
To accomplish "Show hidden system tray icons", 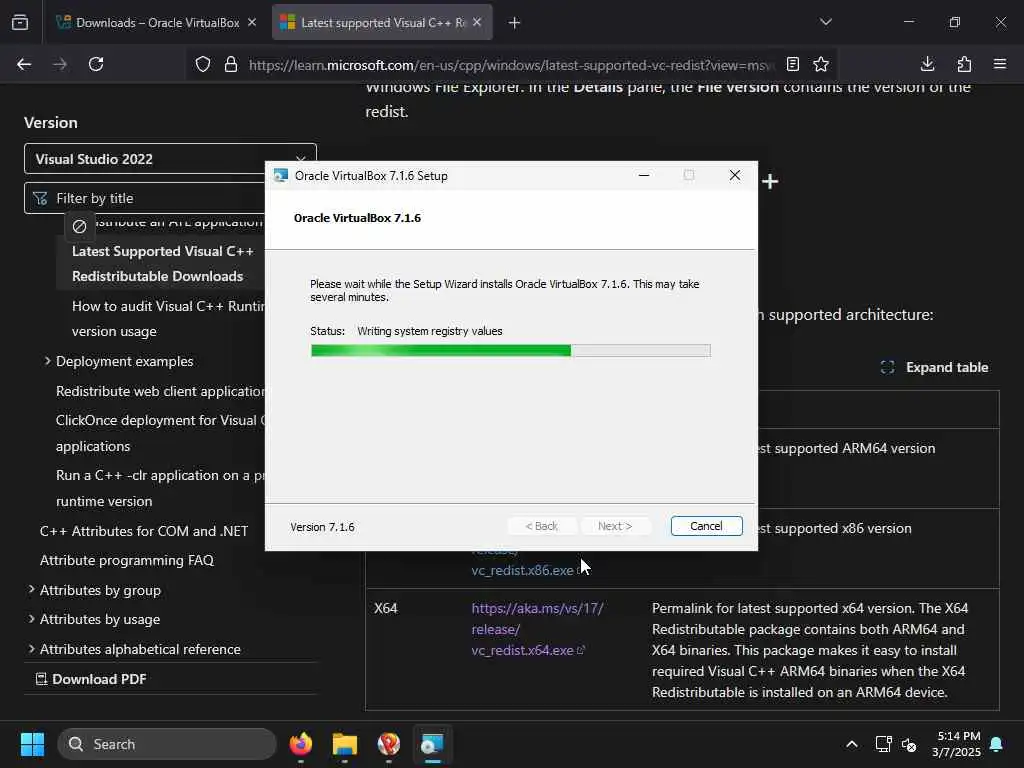I will [x=852, y=744].
